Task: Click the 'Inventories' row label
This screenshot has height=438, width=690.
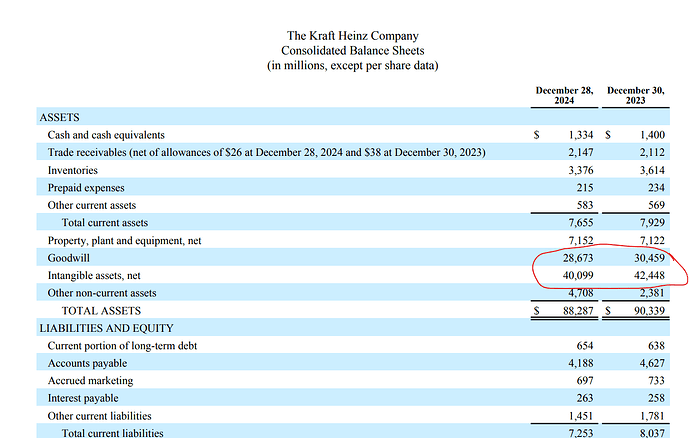Action: click(73, 170)
